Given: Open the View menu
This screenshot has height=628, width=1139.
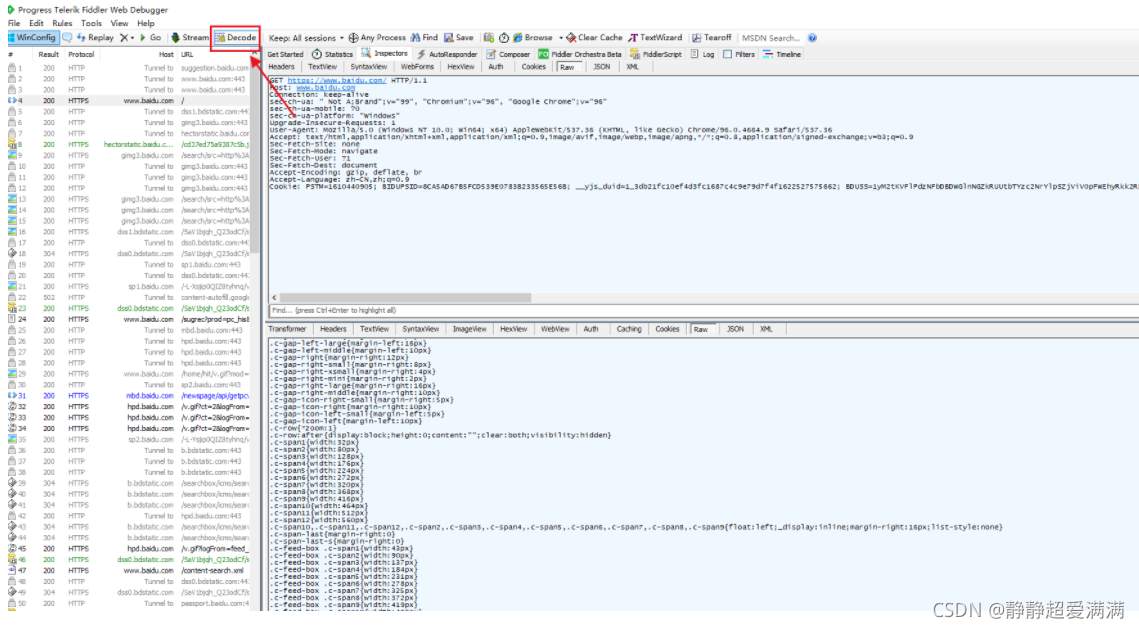Looking at the screenshot, I should (x=119, y=23).
